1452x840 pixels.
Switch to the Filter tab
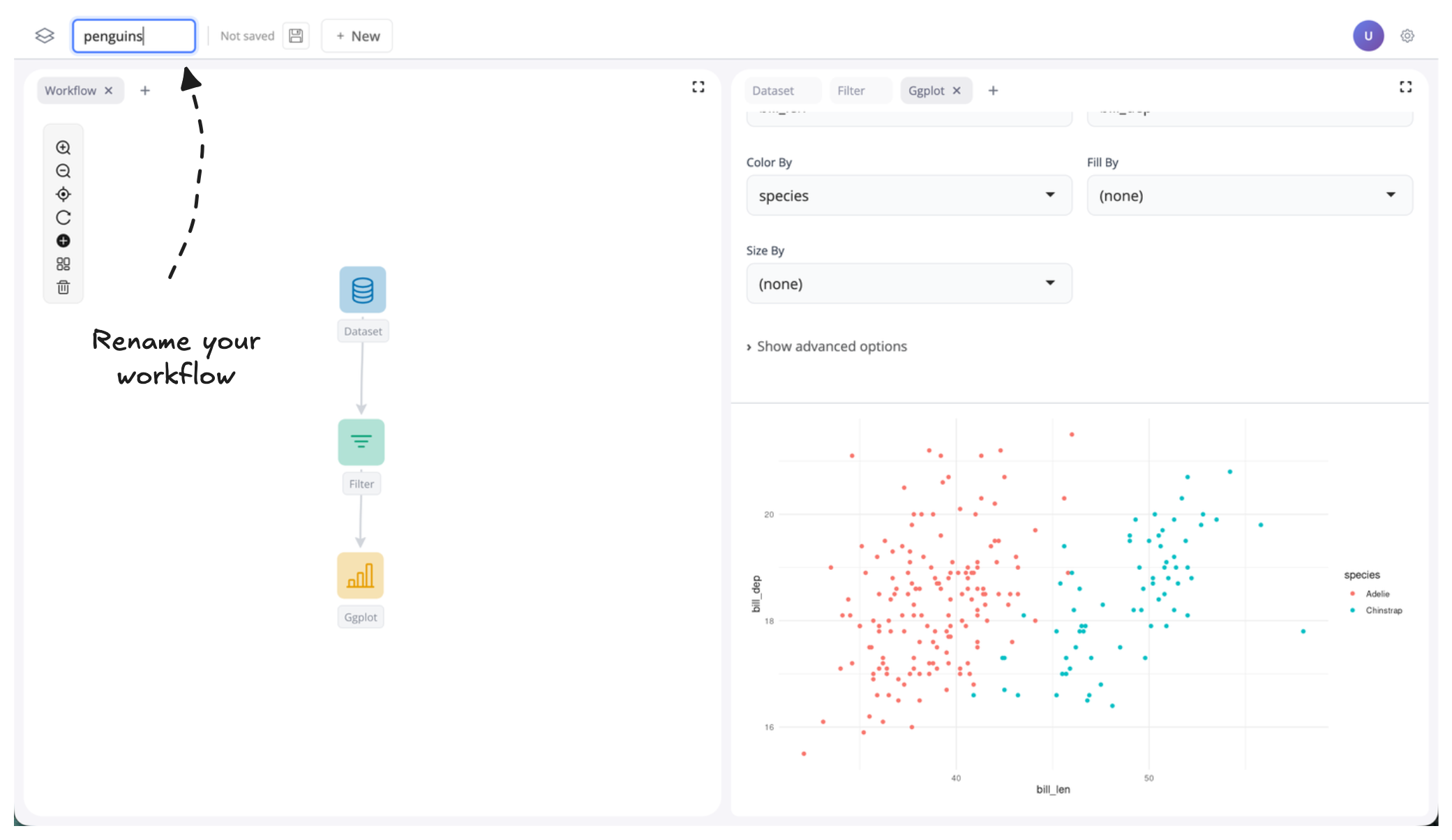click(x=851, y=91)
